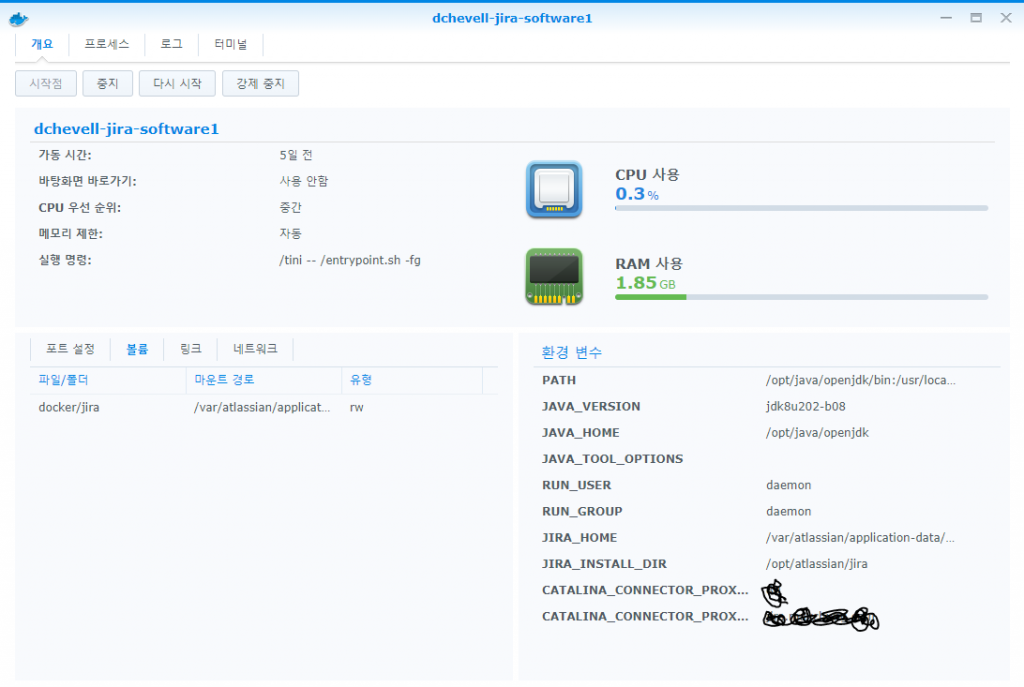Select the 링크 sub-tab

(x=190, y=349)
